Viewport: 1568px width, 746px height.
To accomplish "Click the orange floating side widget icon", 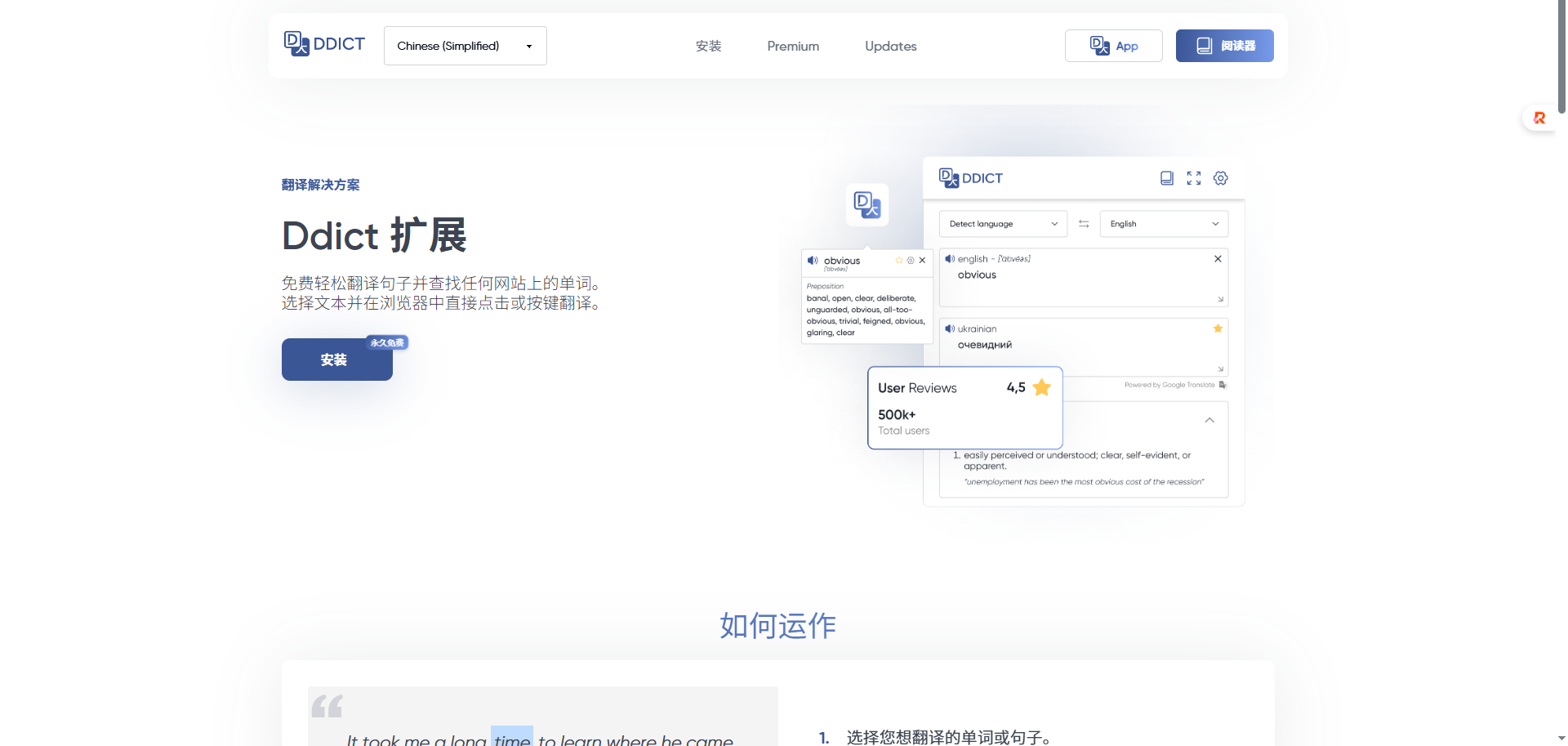I will click(x=1539, y=118).
